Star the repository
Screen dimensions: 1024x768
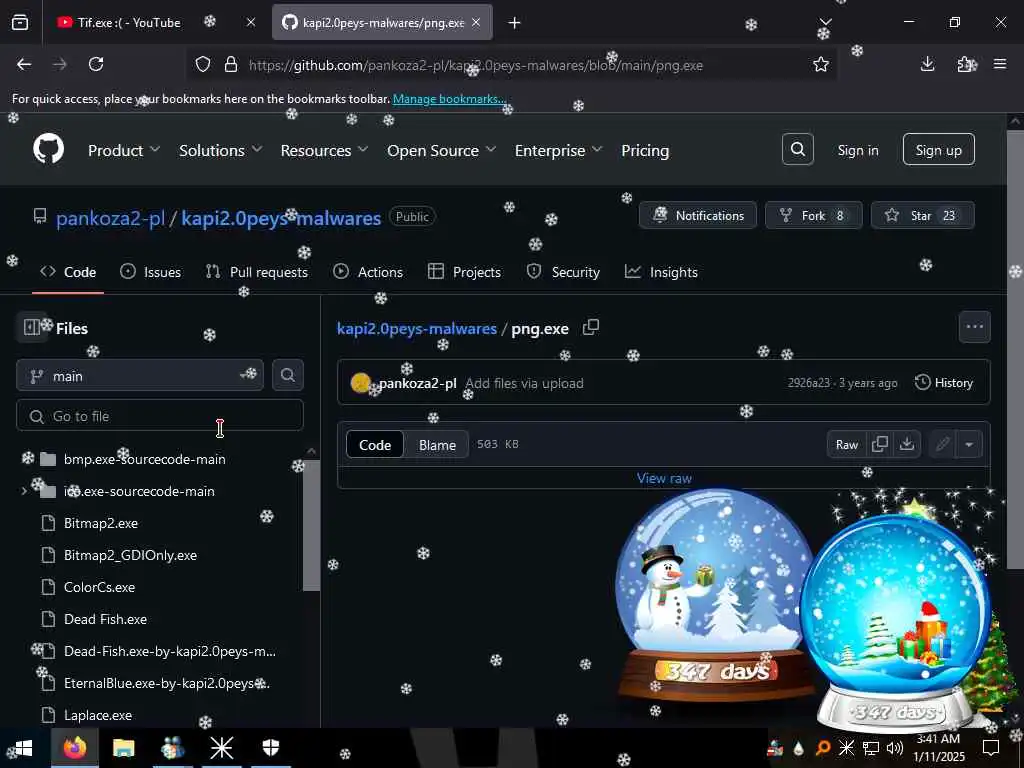click(x=922, y=215)
